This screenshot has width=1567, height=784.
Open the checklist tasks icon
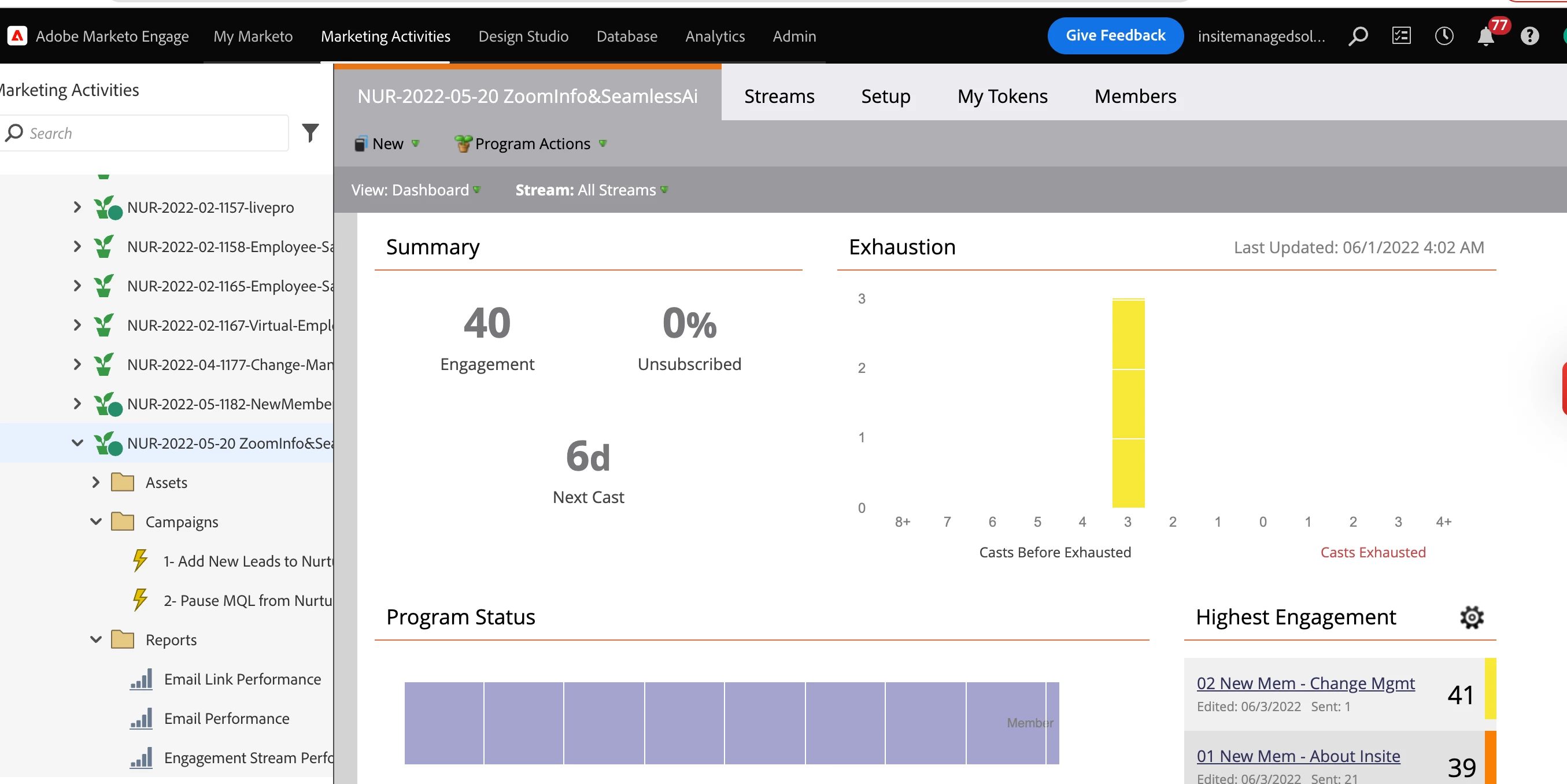pos(1401,36)
